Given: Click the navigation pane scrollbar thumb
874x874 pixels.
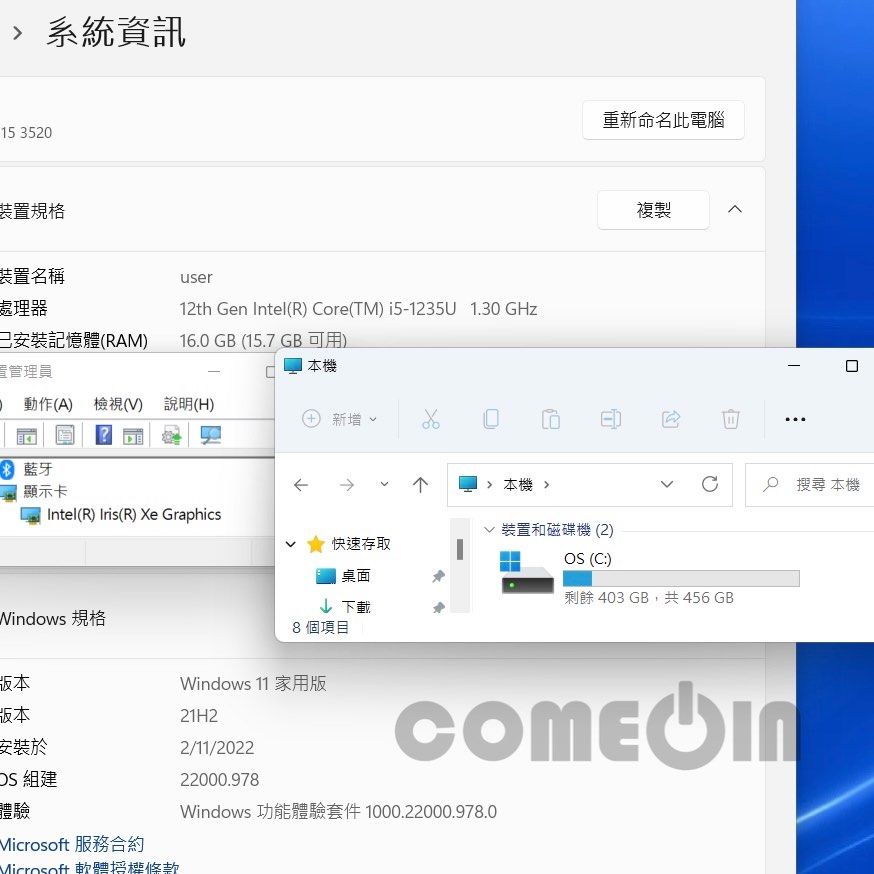Looking at the screenshot, I should coord(460,549).
